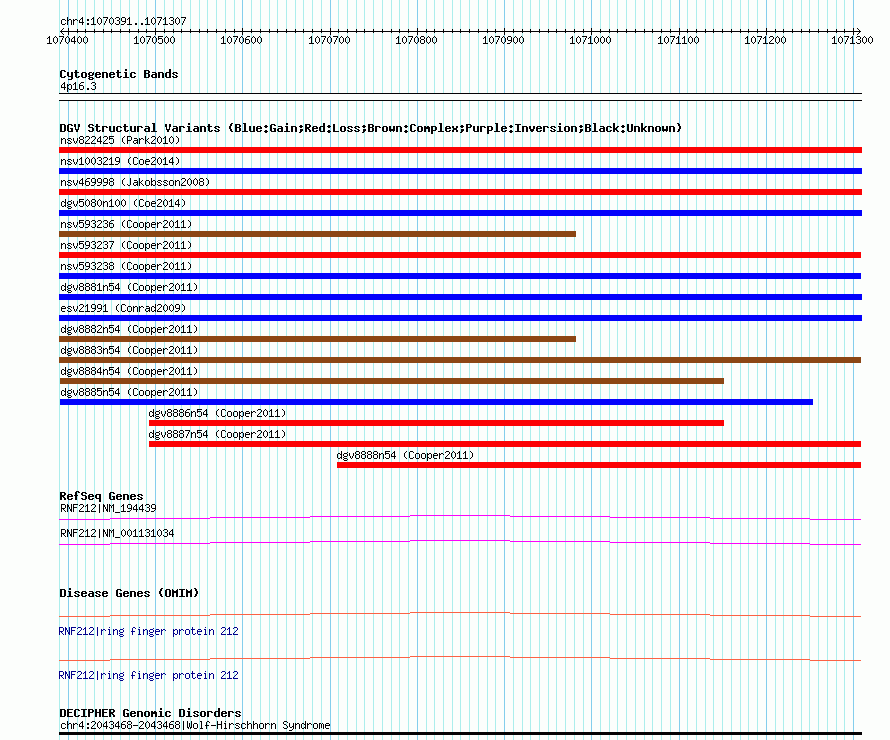Click the 1071000 ruler position
The height and width of the screenshot is (740, 890).
point(590,40)
